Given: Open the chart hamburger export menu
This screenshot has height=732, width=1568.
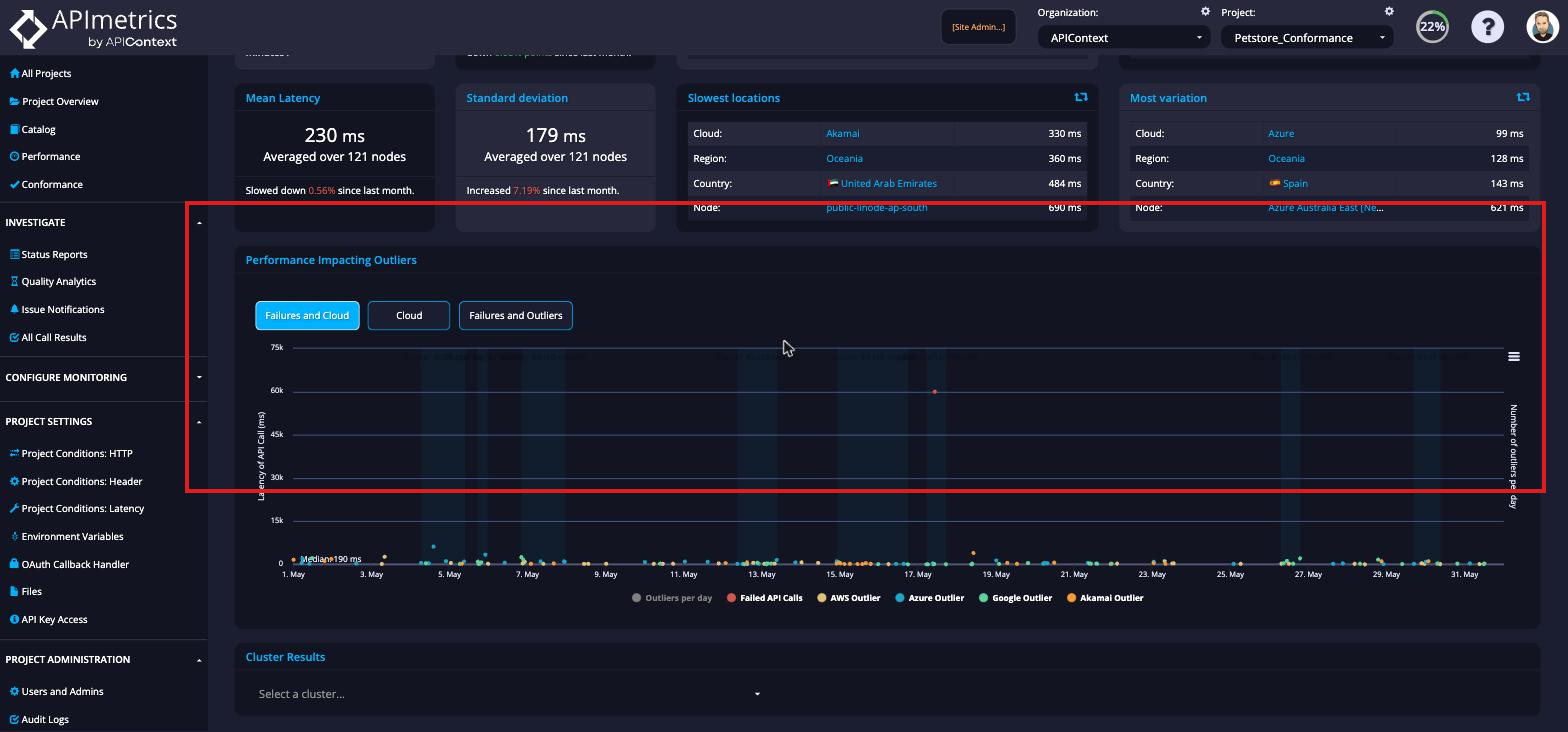Looking at the screenshot, I should click(x=1514, y=357).
